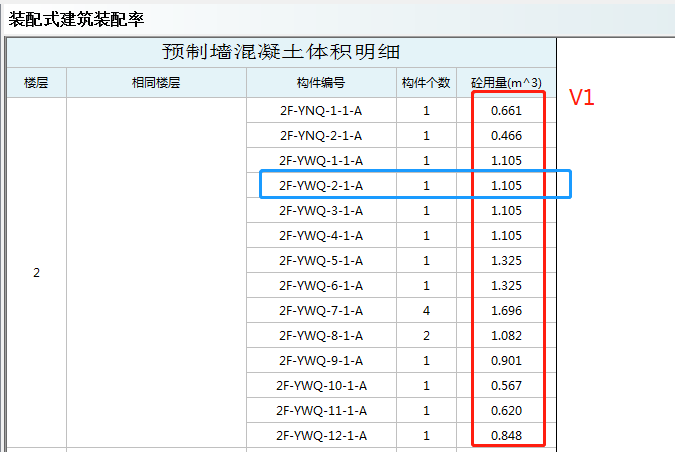Viewport: 675px width, 452px height.
Task: Click the 构件个数 column header
Action: 426,83
